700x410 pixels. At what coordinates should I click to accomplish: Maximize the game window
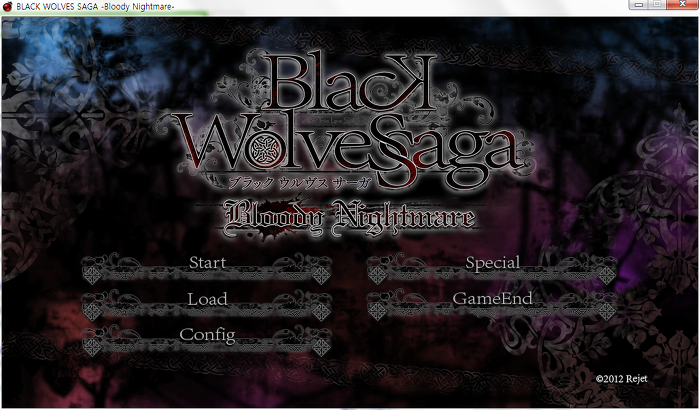coord(657,5)
